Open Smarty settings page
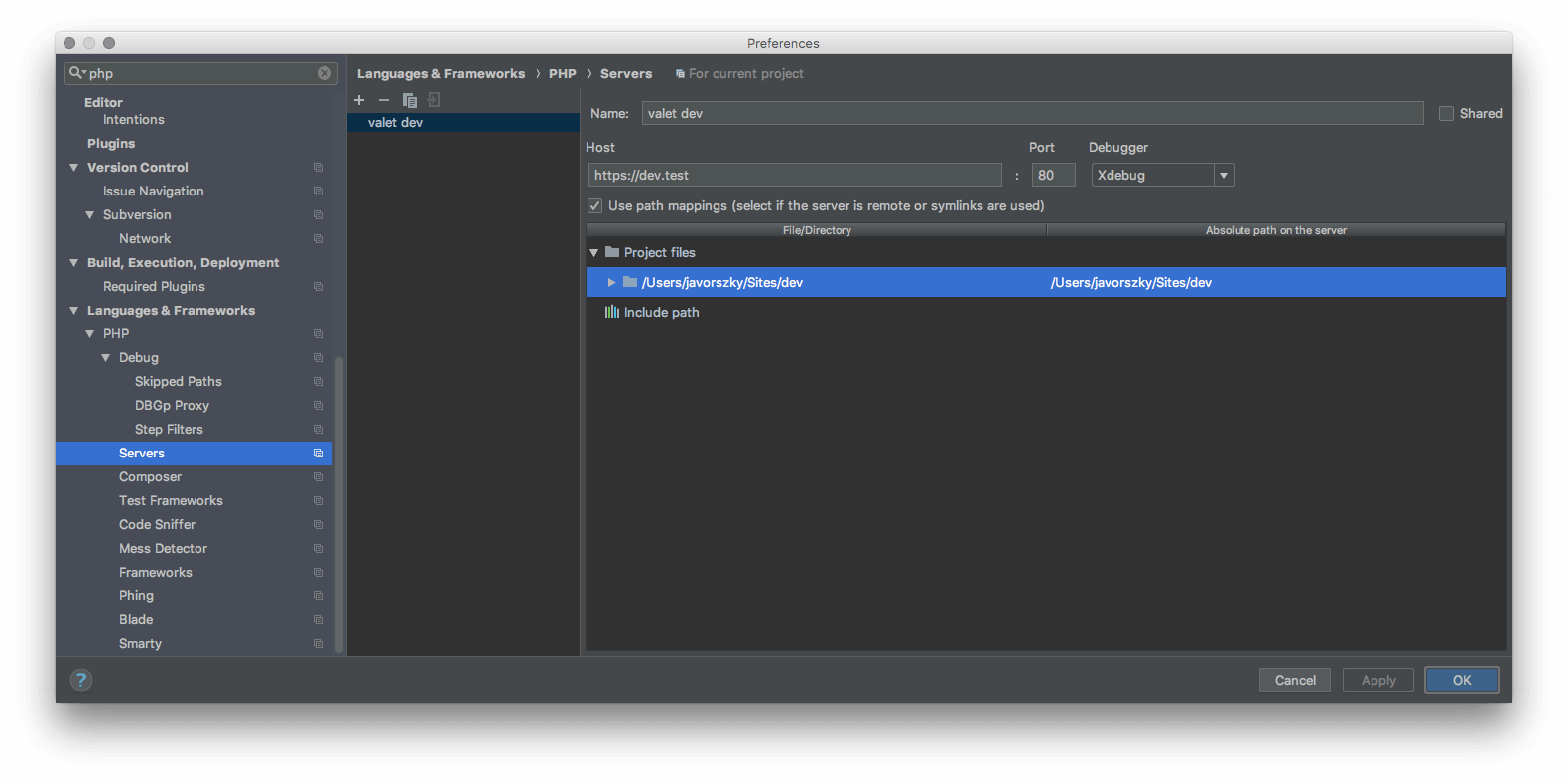 (x=140, y=644)
